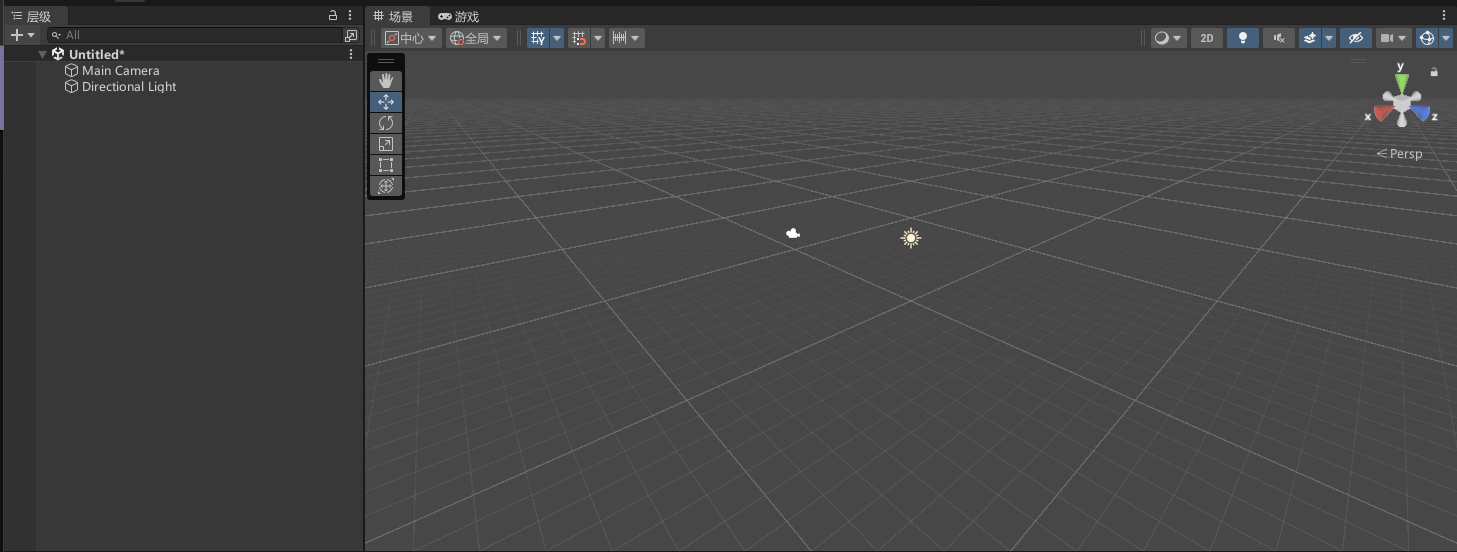Select the combined Transform tool
This screenshot has height=552, width=1457.
(x=386, y=186)
